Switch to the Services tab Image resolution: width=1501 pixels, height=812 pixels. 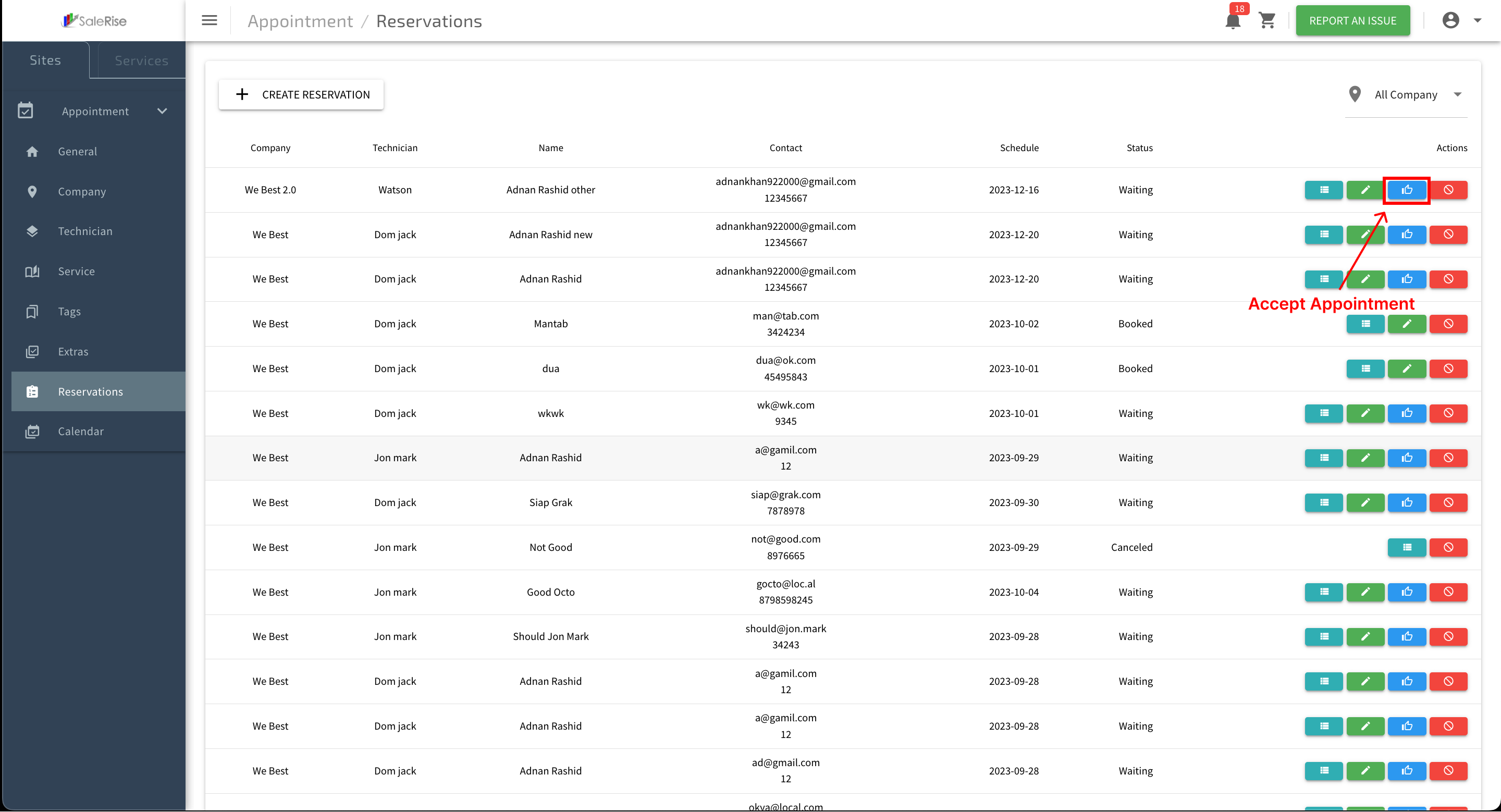(x=141, y=60)
